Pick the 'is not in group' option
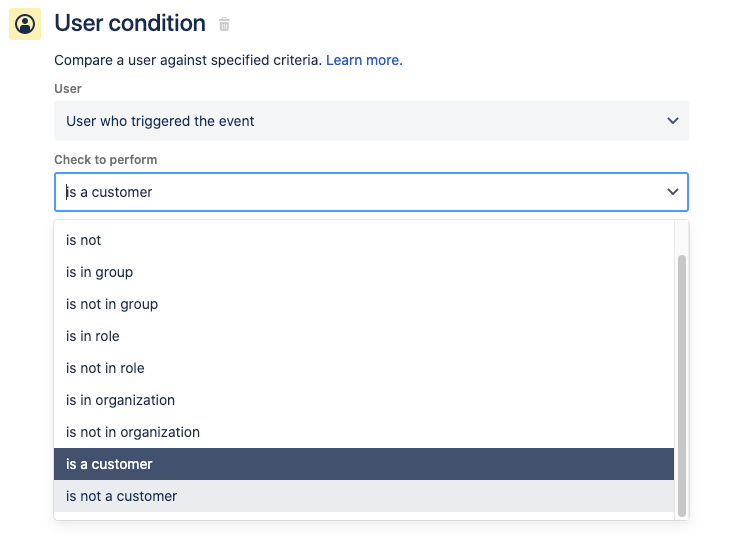 (x=112, y=304)
